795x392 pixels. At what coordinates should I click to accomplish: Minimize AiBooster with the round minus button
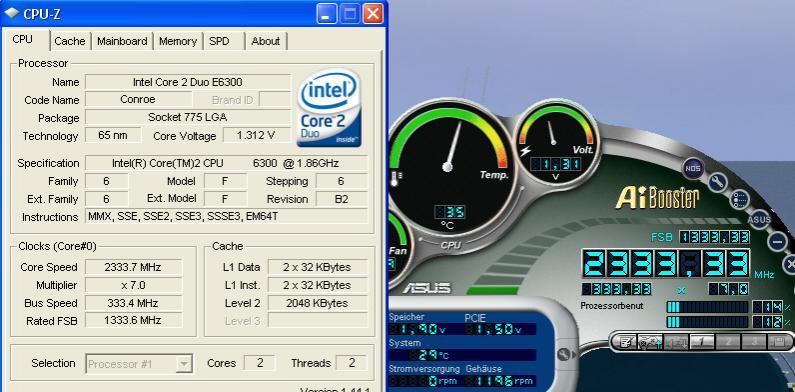(x=777, y=241)
